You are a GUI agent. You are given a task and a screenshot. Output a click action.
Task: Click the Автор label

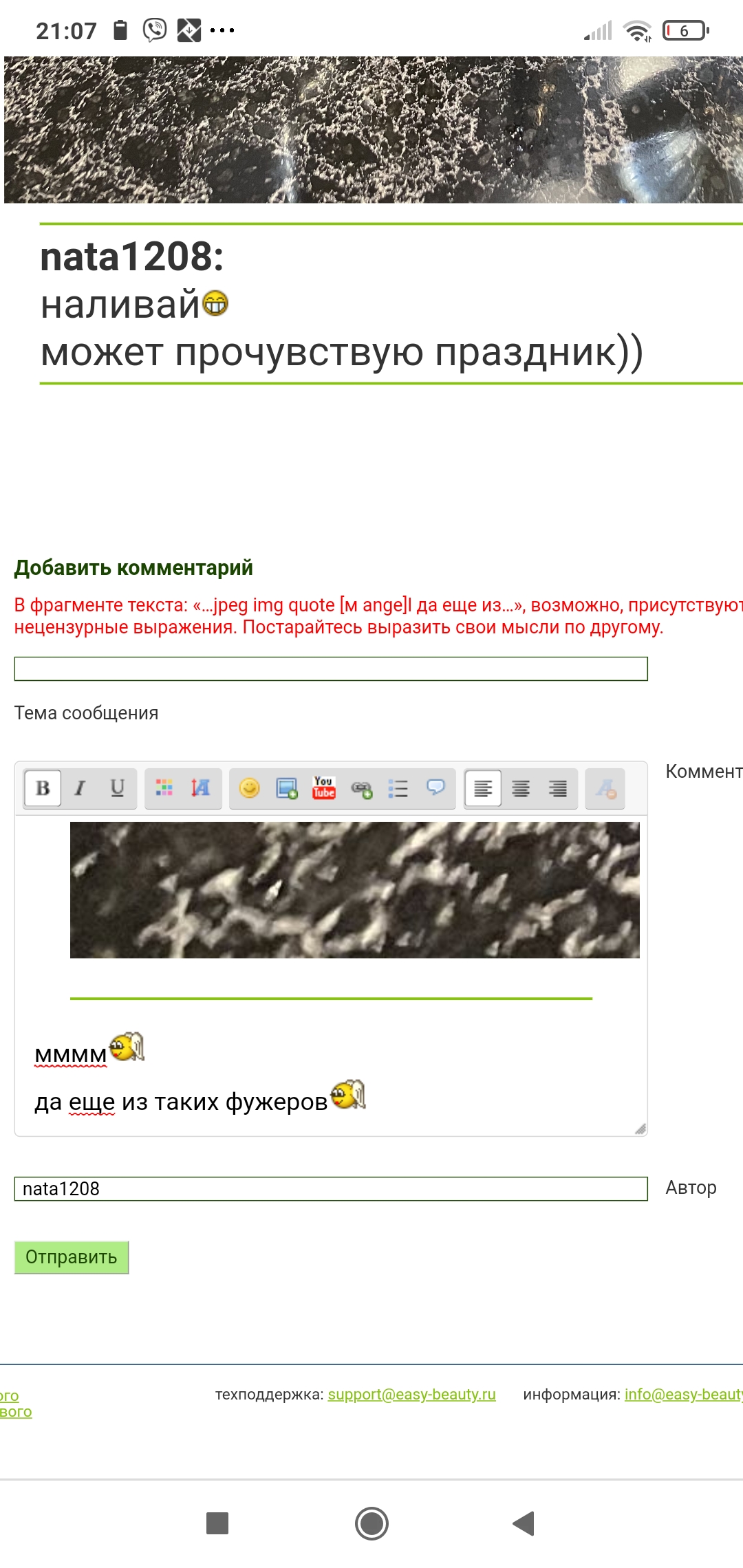691,1188
